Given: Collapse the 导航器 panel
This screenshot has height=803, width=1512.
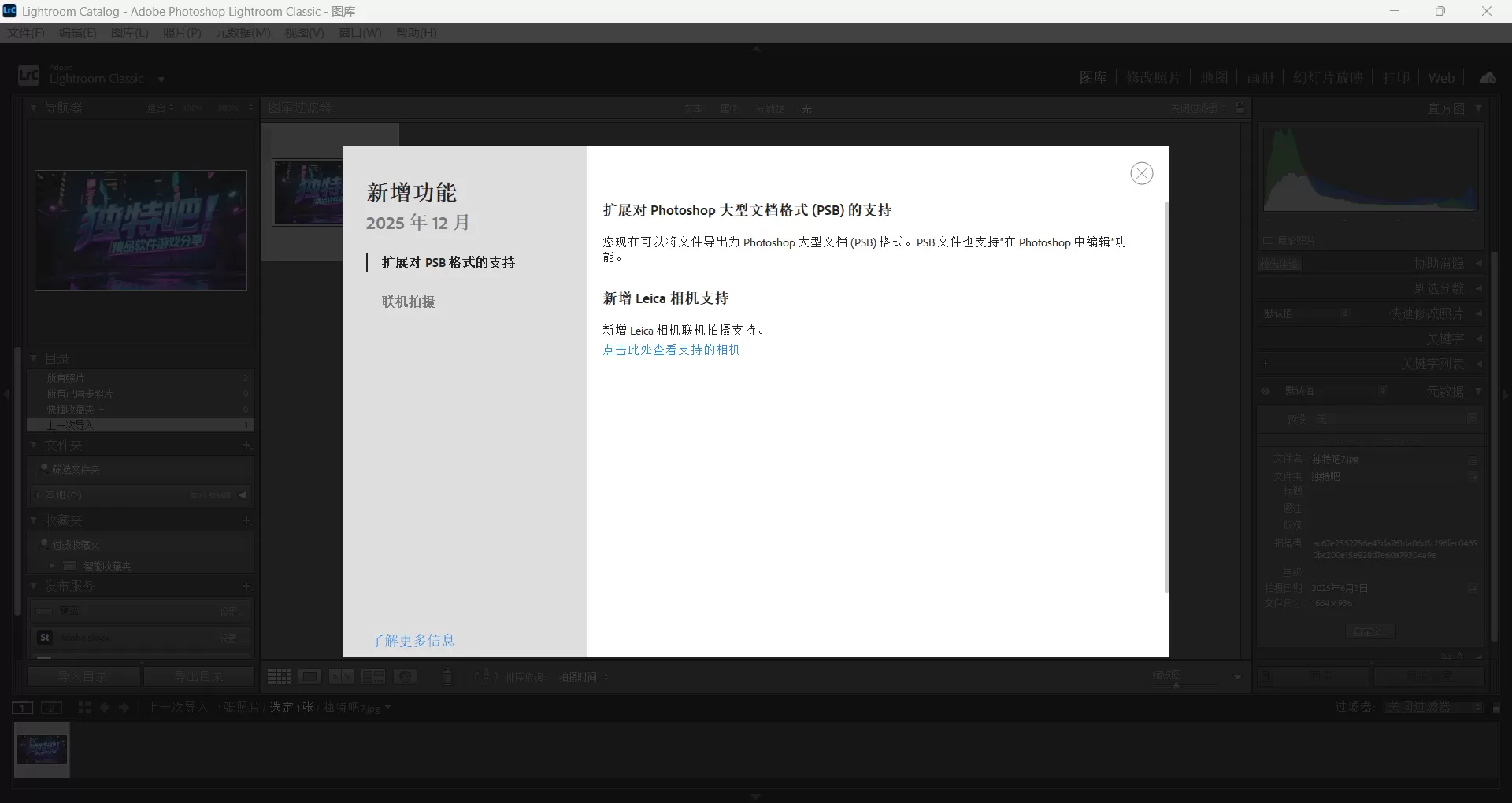Looking at the screenshot, I should [x=33, y=107].
